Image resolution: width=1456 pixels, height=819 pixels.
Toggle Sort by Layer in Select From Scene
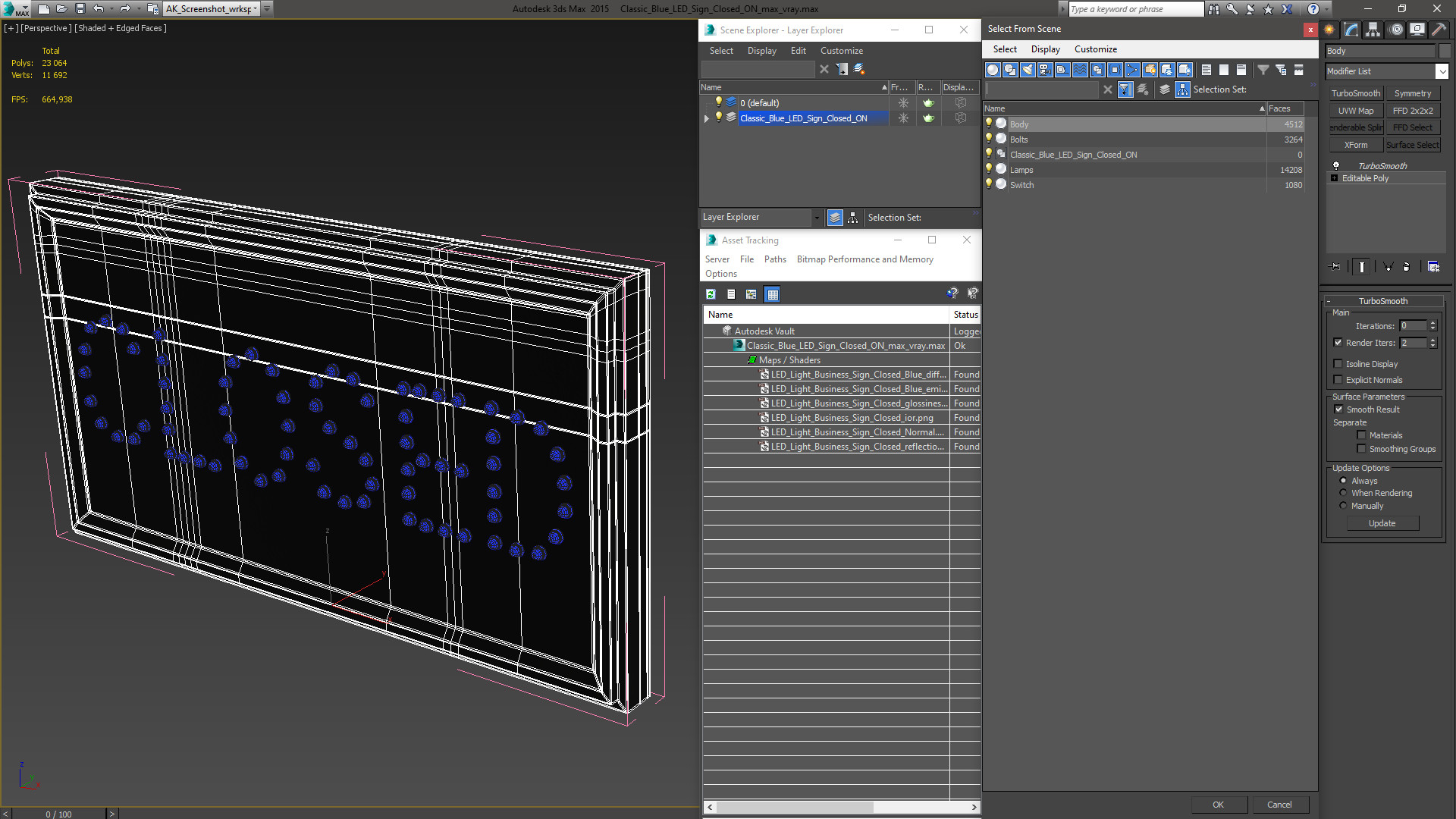click(x=1165, y=89)
